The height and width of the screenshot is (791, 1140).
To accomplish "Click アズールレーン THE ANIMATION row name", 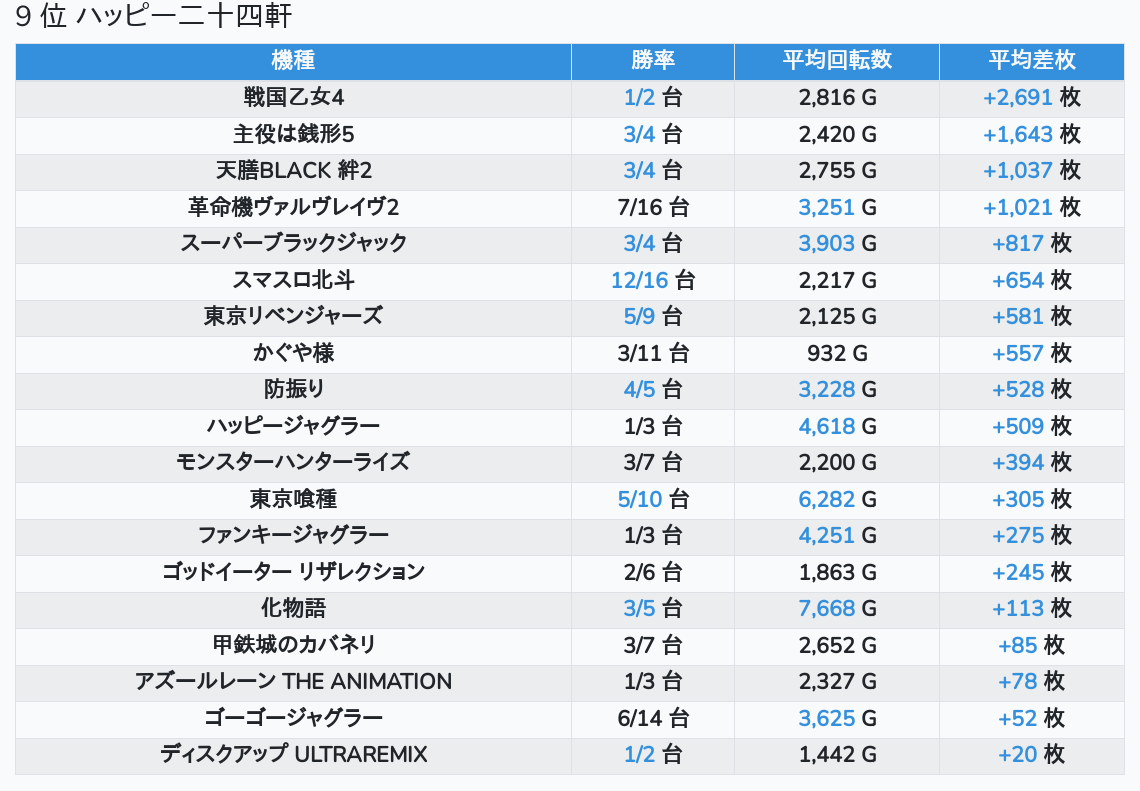I will pyautogui.click(x=293, y=681).
